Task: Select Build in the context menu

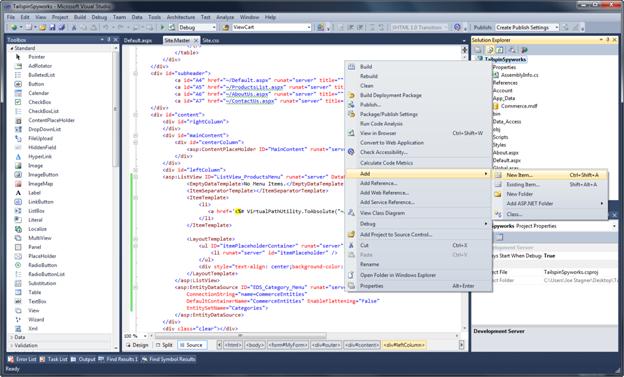Action: pyautogui.click(x=419, y=66)
